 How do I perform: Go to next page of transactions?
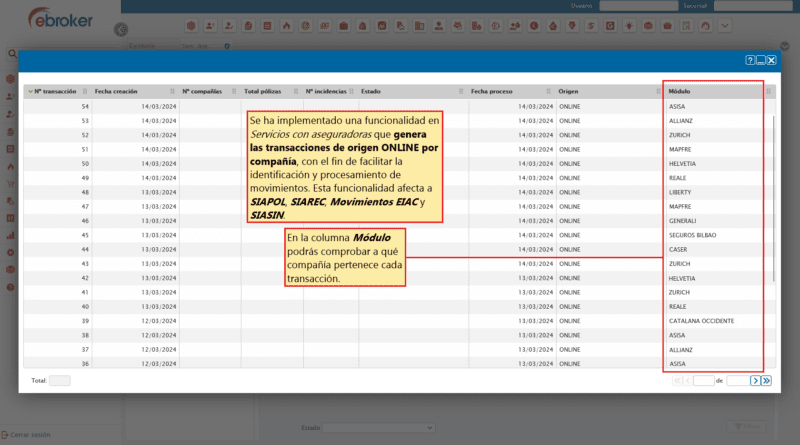[x=755, y=381]
